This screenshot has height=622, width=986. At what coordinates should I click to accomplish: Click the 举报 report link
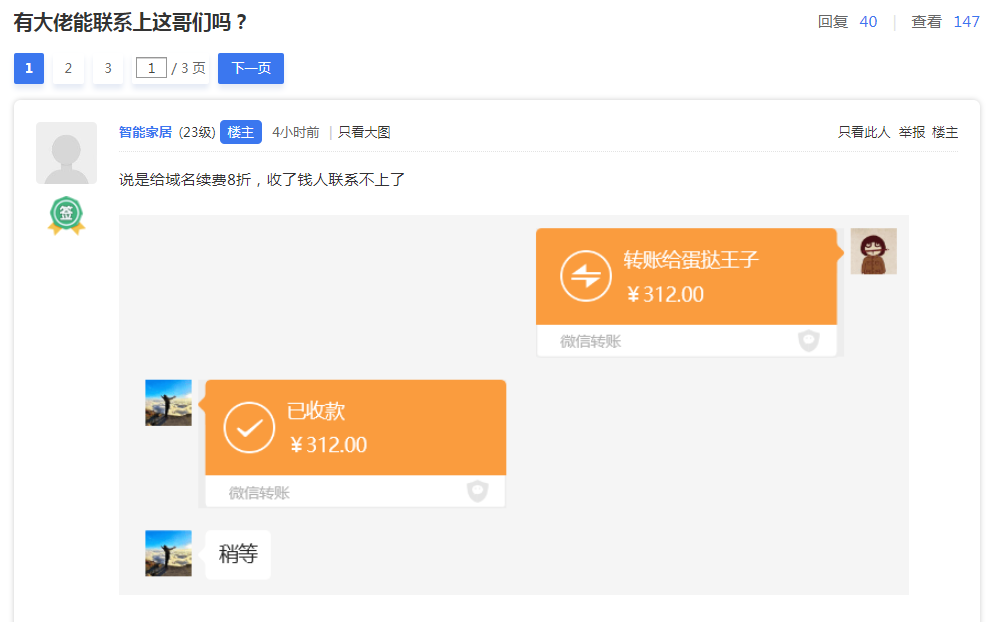point(911,132)
